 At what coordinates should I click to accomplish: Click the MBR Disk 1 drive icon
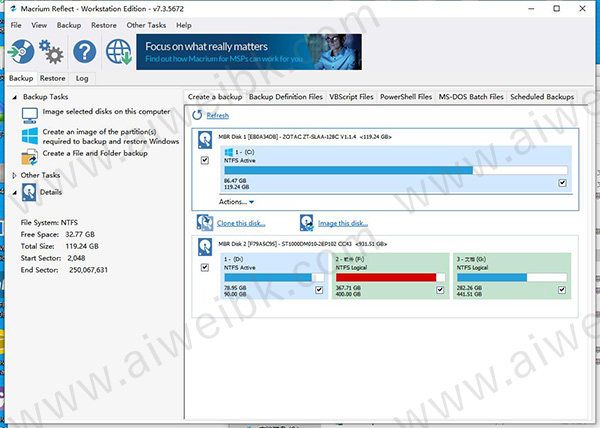[205, 140]
